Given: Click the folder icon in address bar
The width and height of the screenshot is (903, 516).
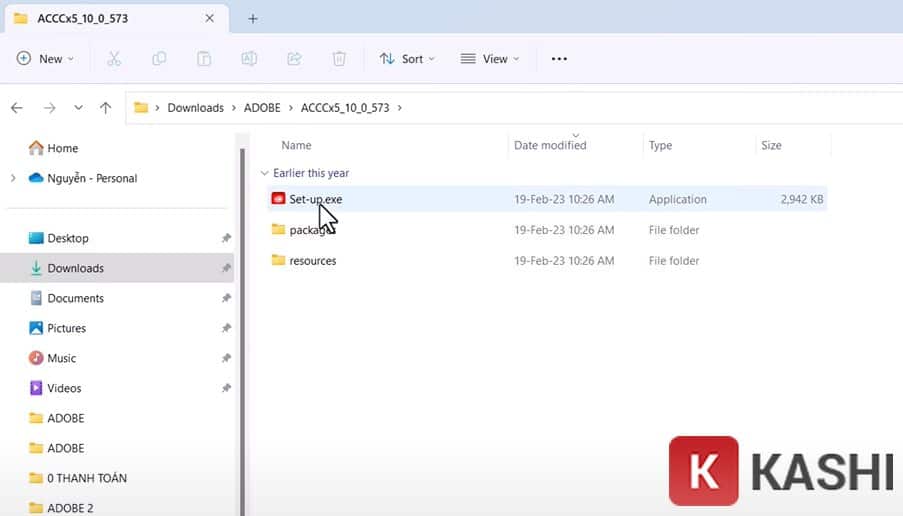Looking at the screenshot, I should click(x=141, y=108).
